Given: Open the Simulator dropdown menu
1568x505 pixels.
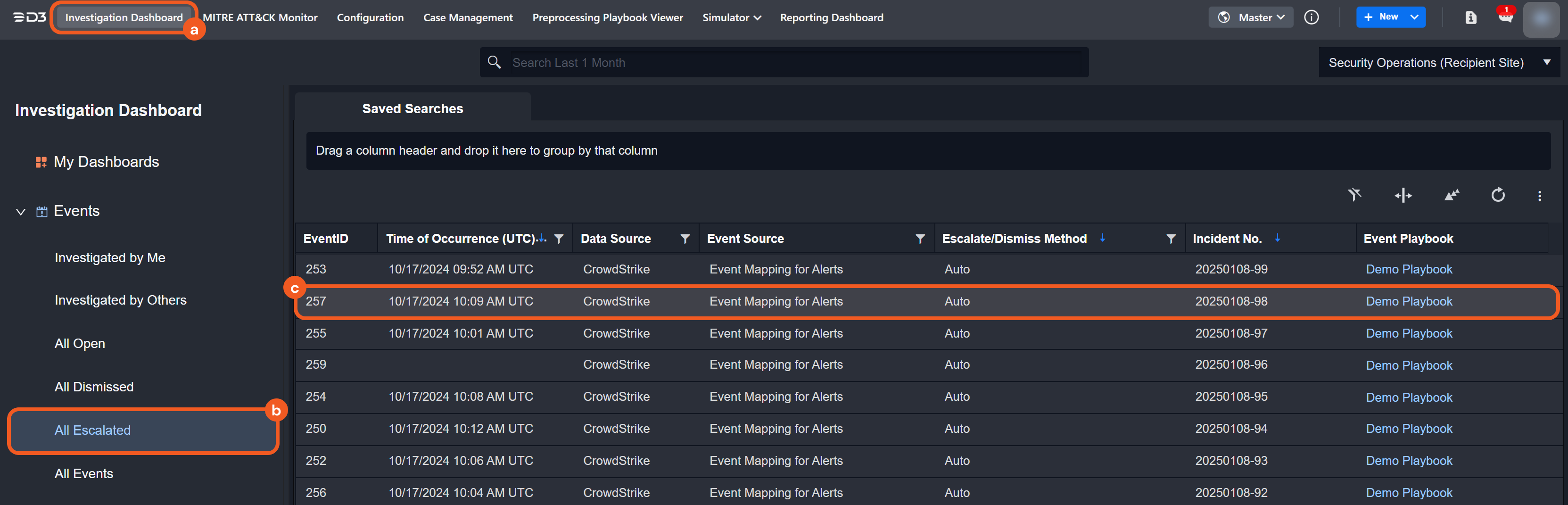Looking at the screenshot, I should pos(731,17).
